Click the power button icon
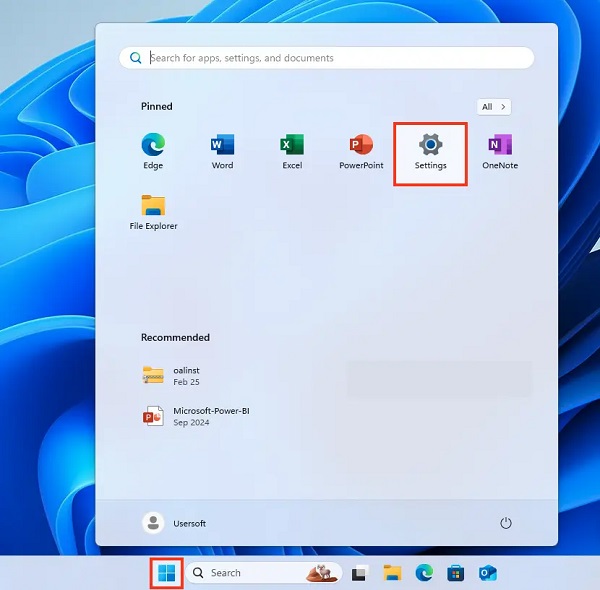The width and height of the screenshot is (600, 590). [506, 523]
